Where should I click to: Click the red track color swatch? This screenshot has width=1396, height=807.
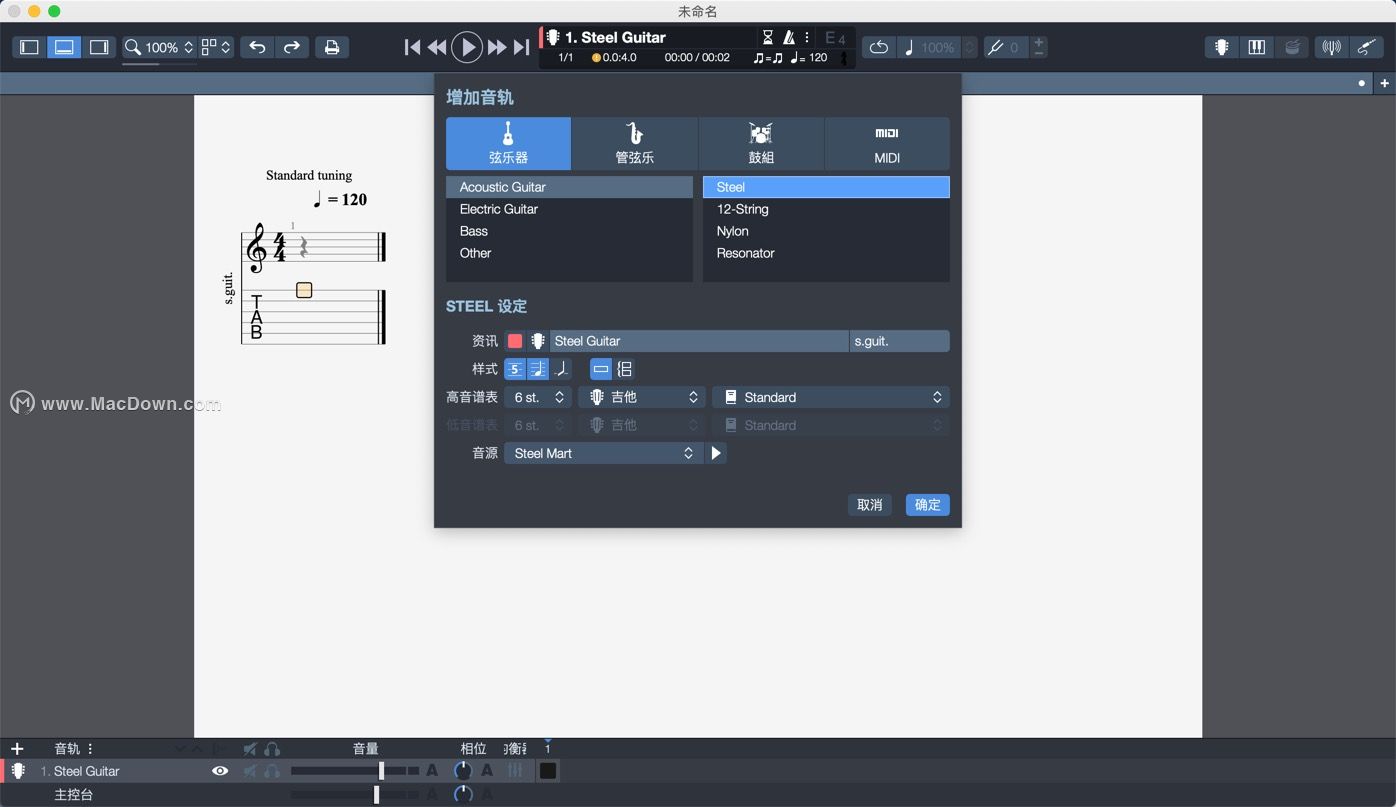(515, 341)
